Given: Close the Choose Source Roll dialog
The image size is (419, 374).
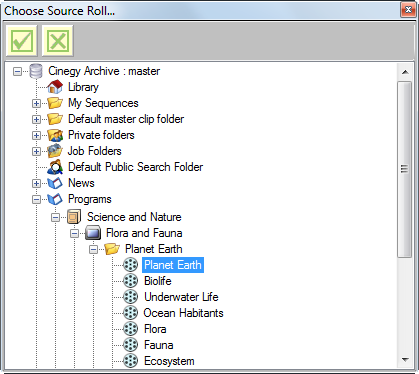Looking at the screenshot, I should pos(408,10).
